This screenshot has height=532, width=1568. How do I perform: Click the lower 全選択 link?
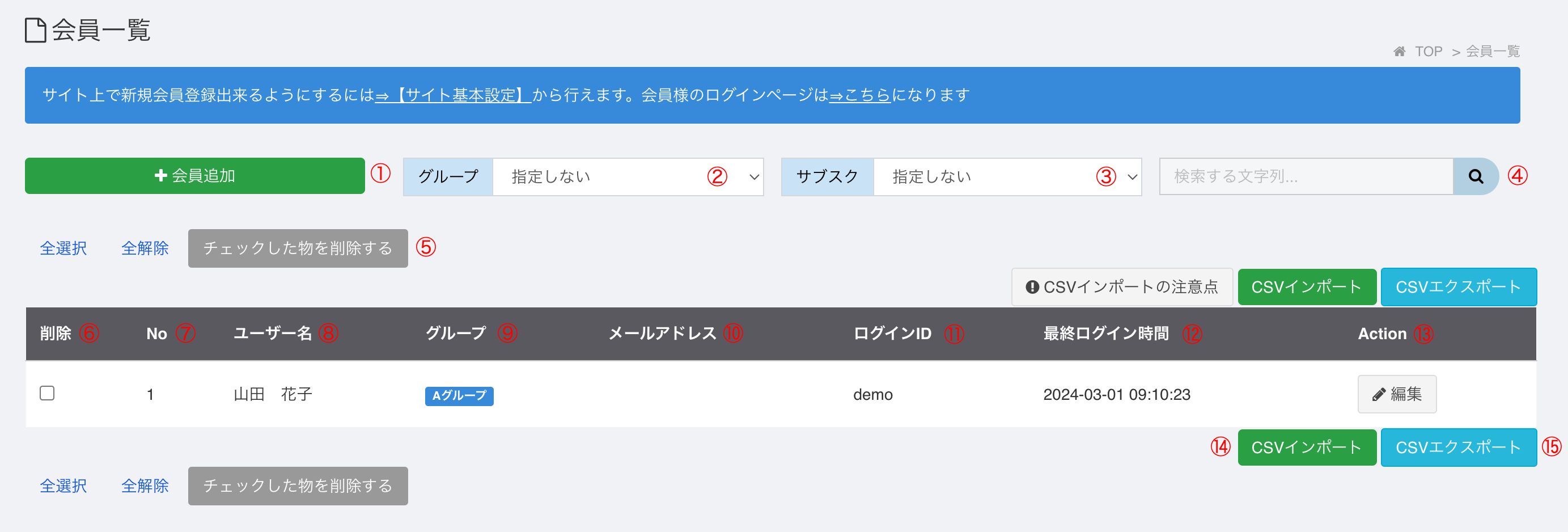pos(63,485)
